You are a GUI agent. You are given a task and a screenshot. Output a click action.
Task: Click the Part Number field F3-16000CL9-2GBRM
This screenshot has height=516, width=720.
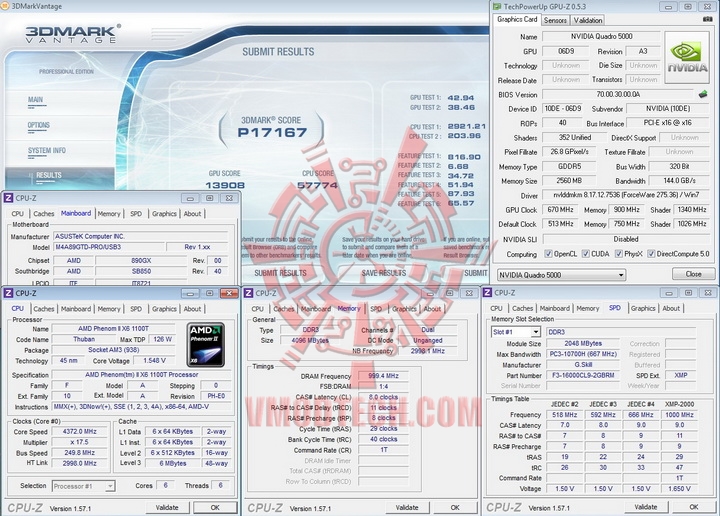tap(583, 375)
